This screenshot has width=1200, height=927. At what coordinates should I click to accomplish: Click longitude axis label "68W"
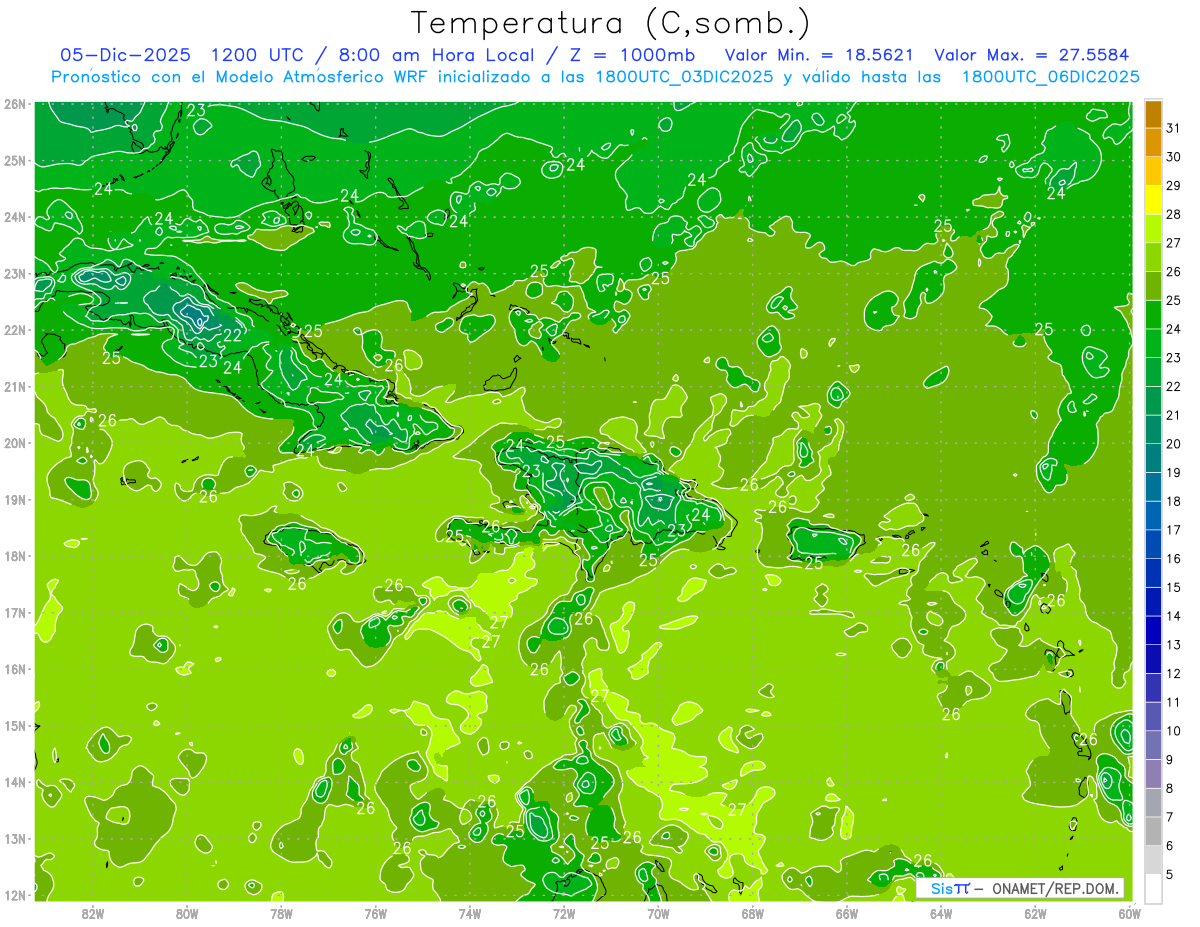[752, 913]
